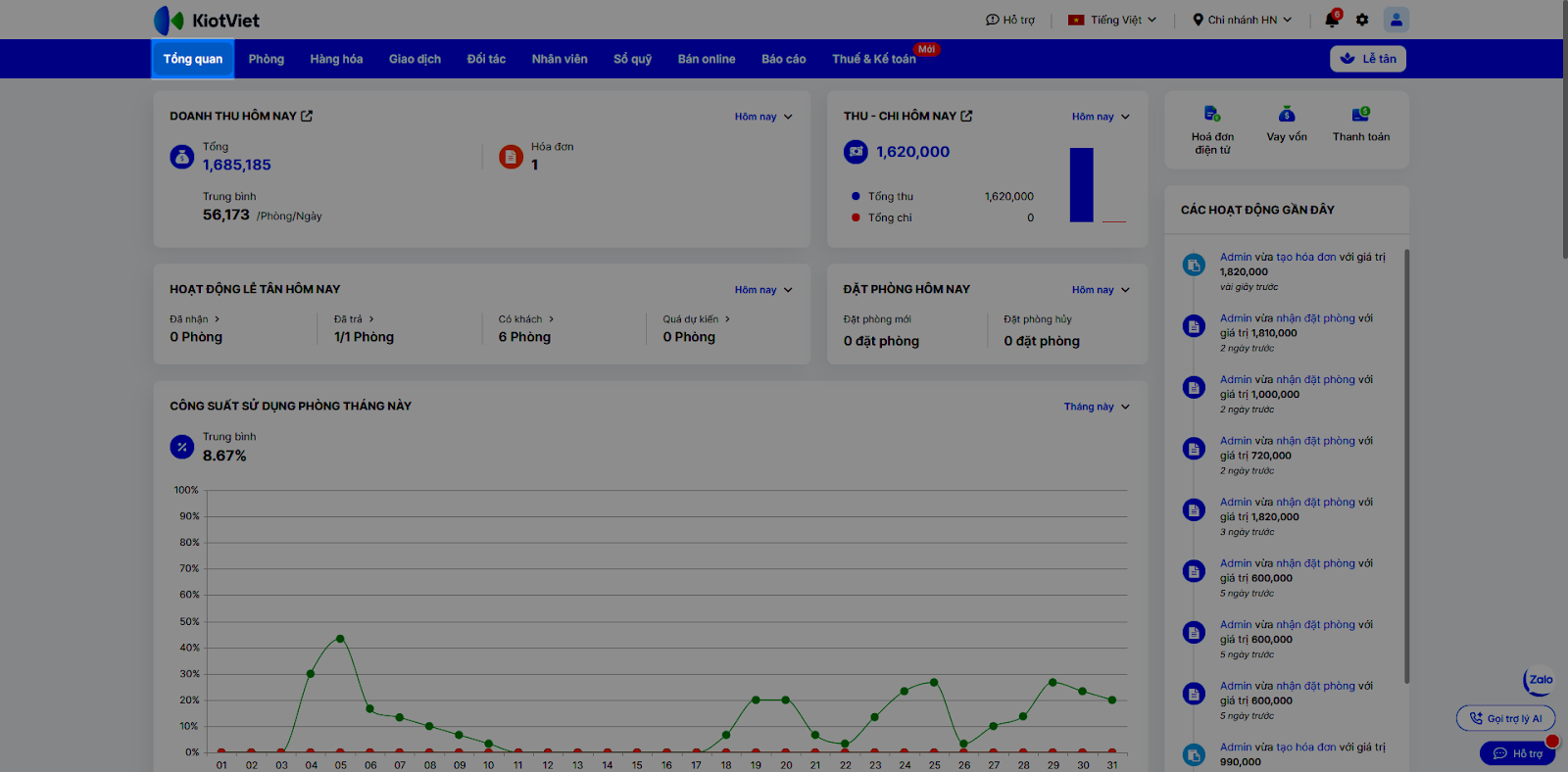The width and height of the screenshot is (1568, 772).
Task: Open the user account avatar
Action: pos(1396,20)
